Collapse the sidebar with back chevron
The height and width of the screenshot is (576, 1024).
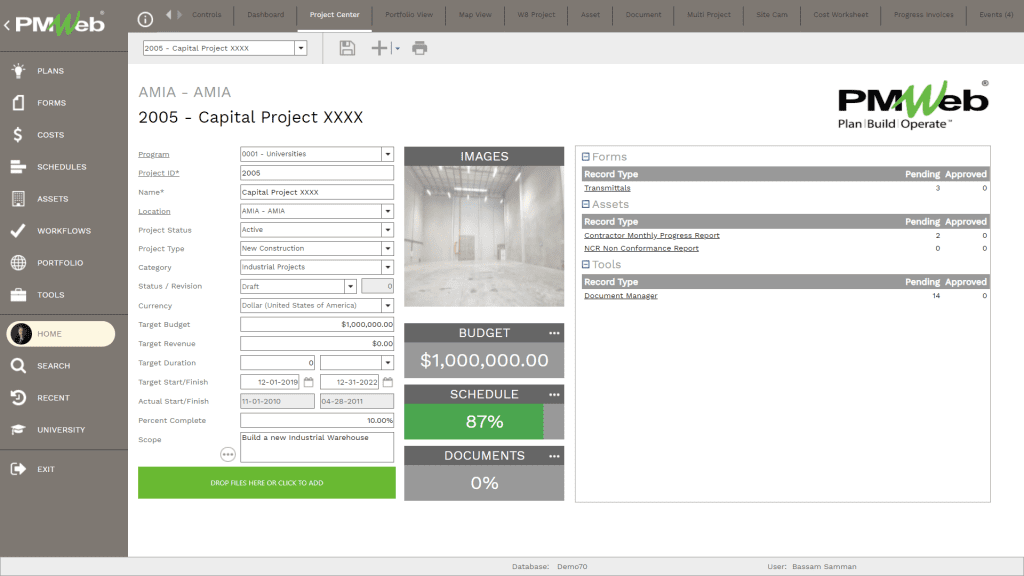coord(7,25)
